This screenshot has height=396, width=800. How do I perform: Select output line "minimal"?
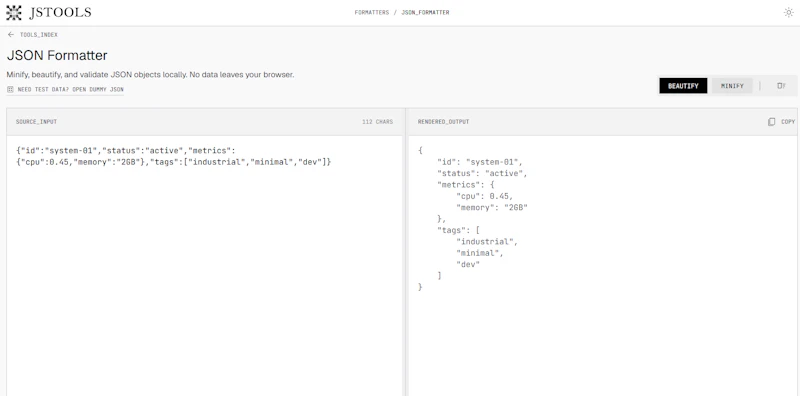[x=480, y=253]
